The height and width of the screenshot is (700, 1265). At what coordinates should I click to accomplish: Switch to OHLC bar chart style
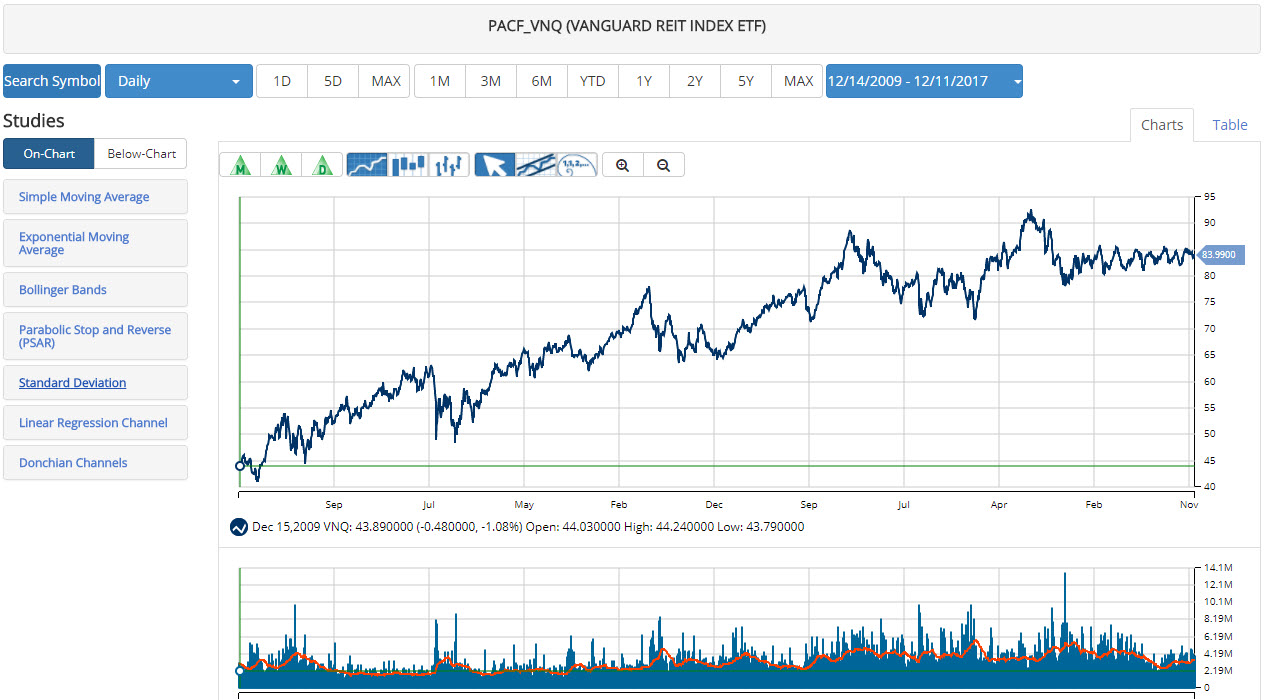pyautogui.click(x=449, y=165)
